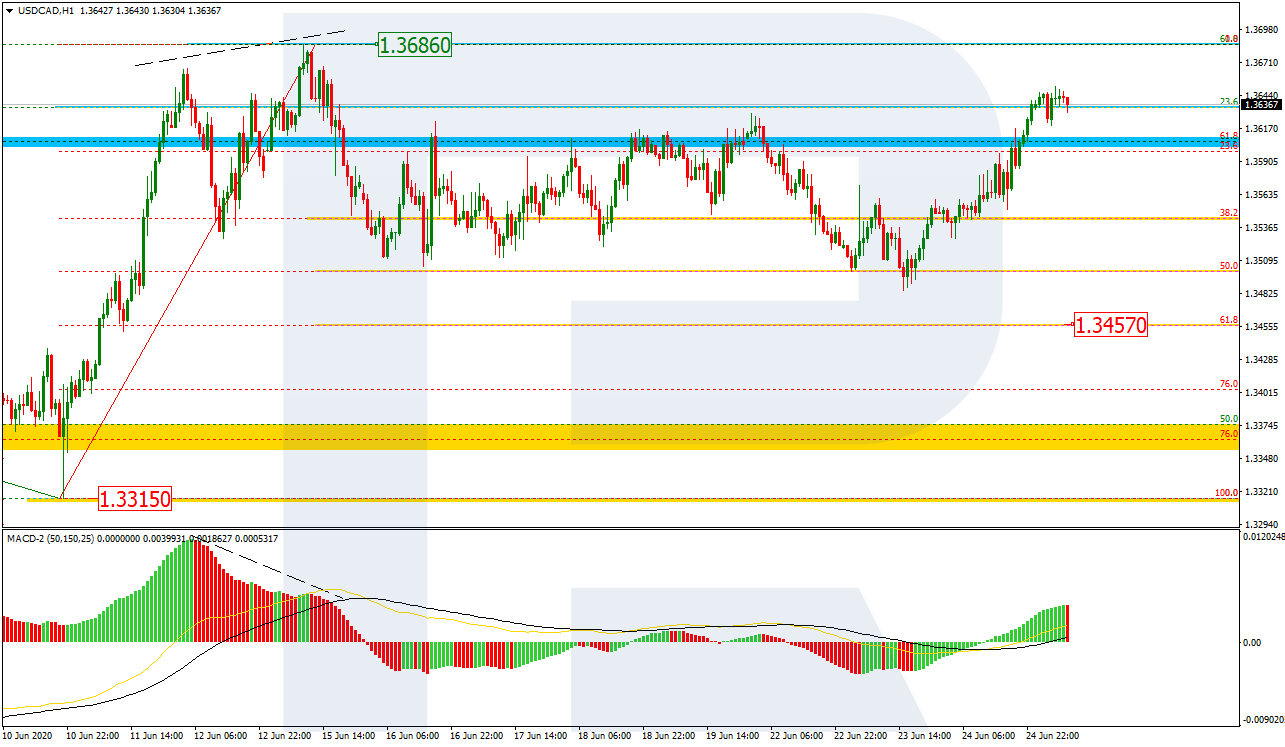The image size is (1285, 747).
Task: Click the 1.34015 price axis value
Action: pos(1263,392)
